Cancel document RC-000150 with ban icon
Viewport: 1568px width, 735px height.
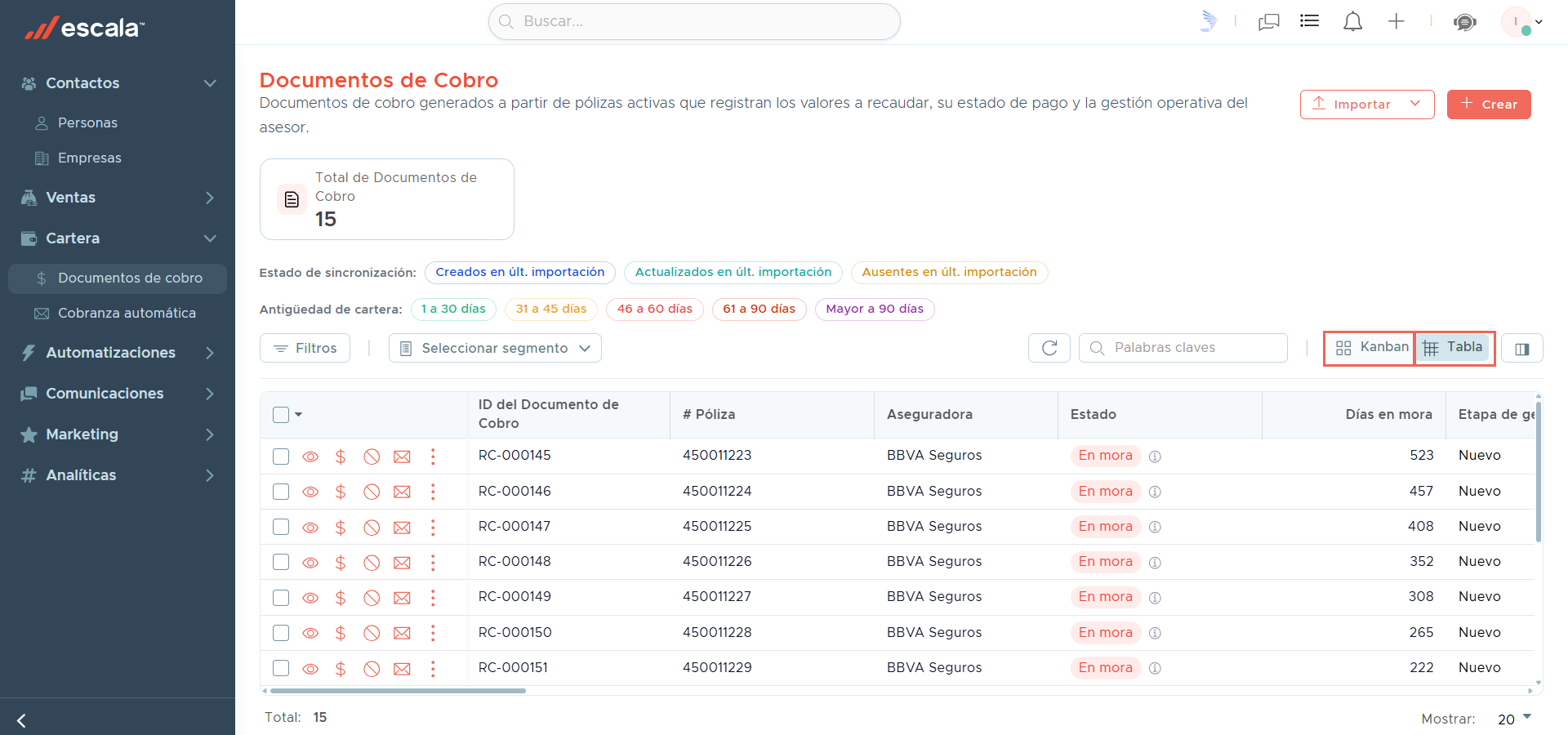[x=372, y=633]
